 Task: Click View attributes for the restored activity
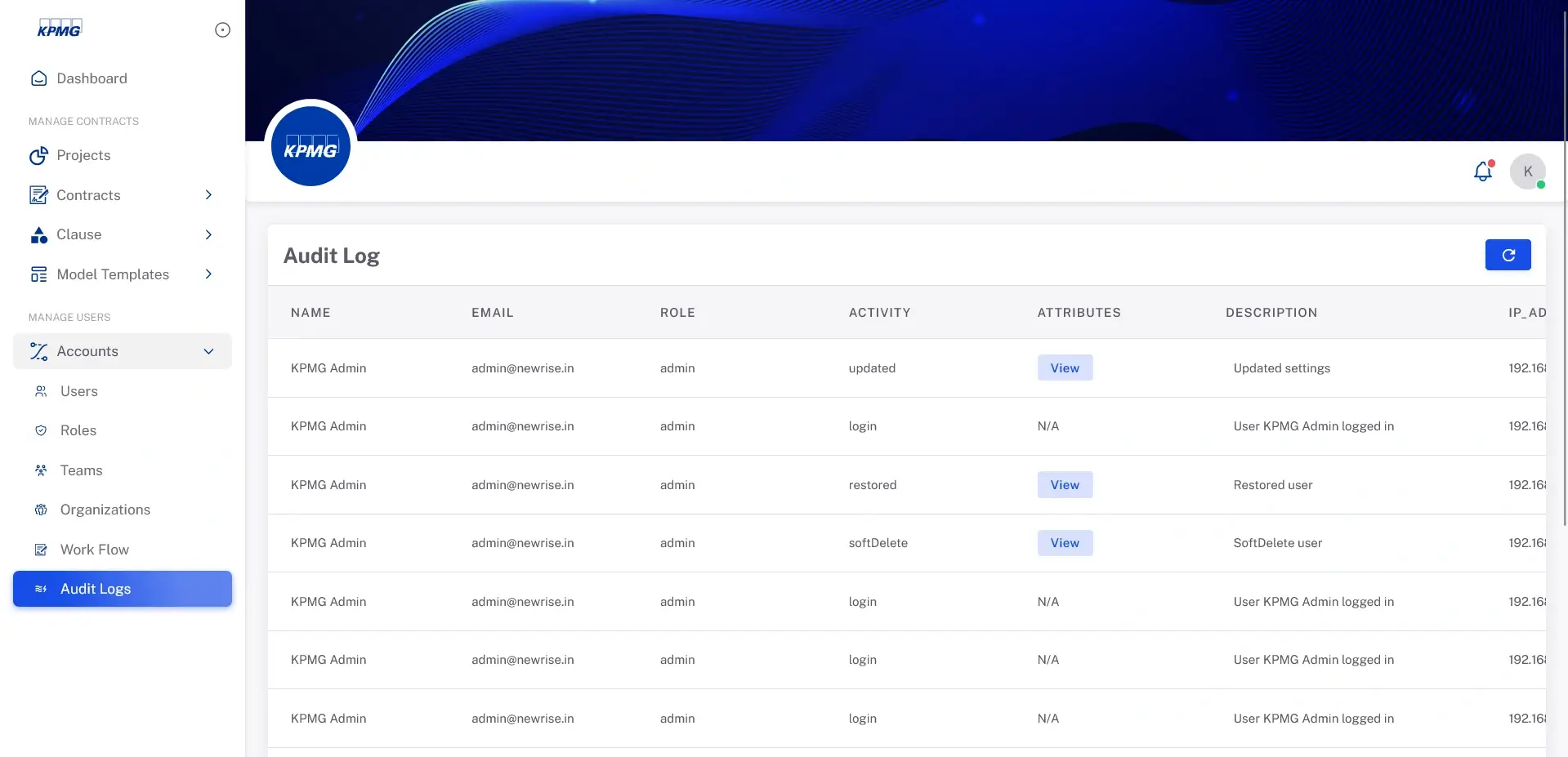pos(1064,484)
